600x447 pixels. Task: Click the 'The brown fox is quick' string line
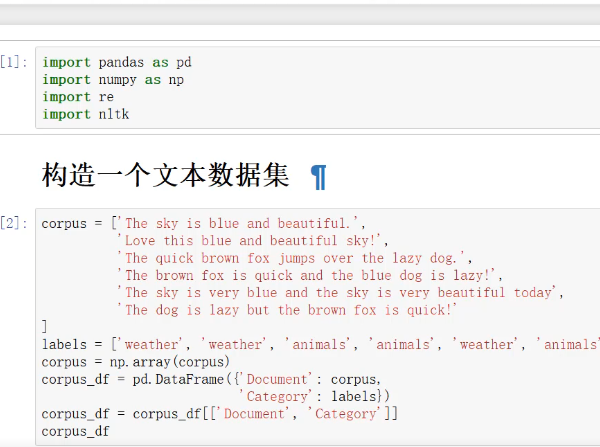[x=310, y=275]
